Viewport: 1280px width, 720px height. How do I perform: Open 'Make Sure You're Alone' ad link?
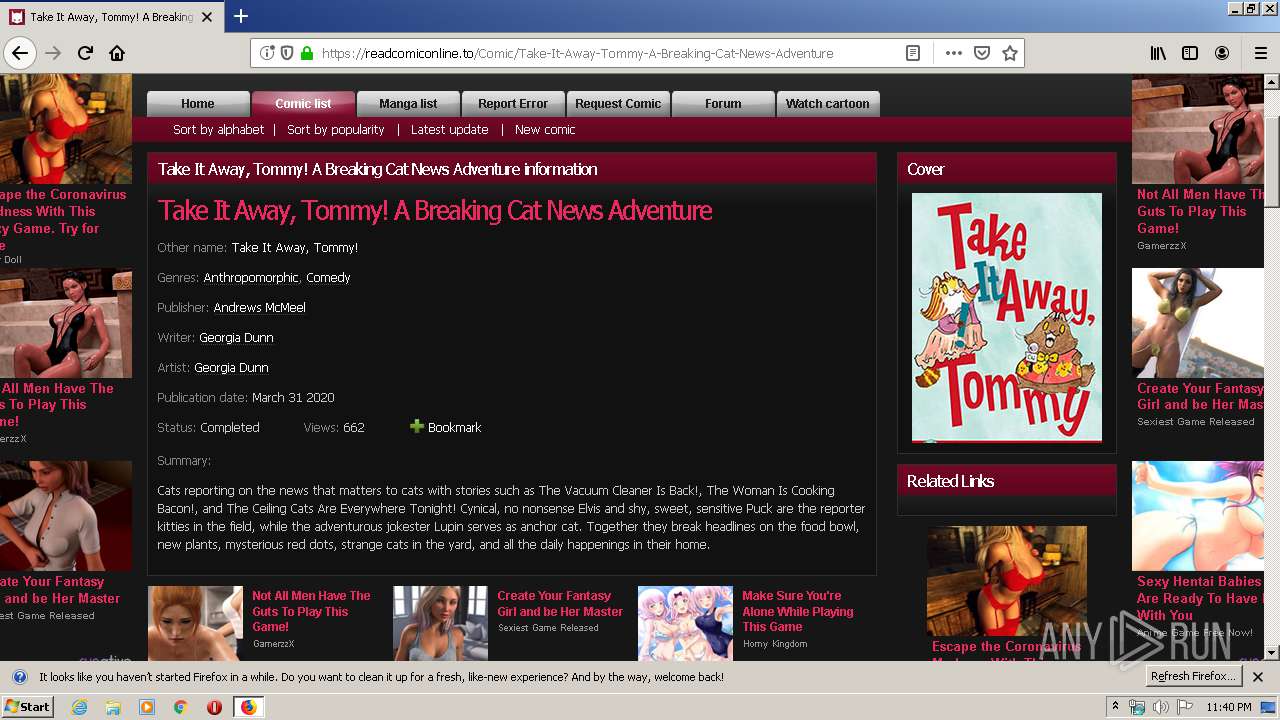tap(798, 611)
